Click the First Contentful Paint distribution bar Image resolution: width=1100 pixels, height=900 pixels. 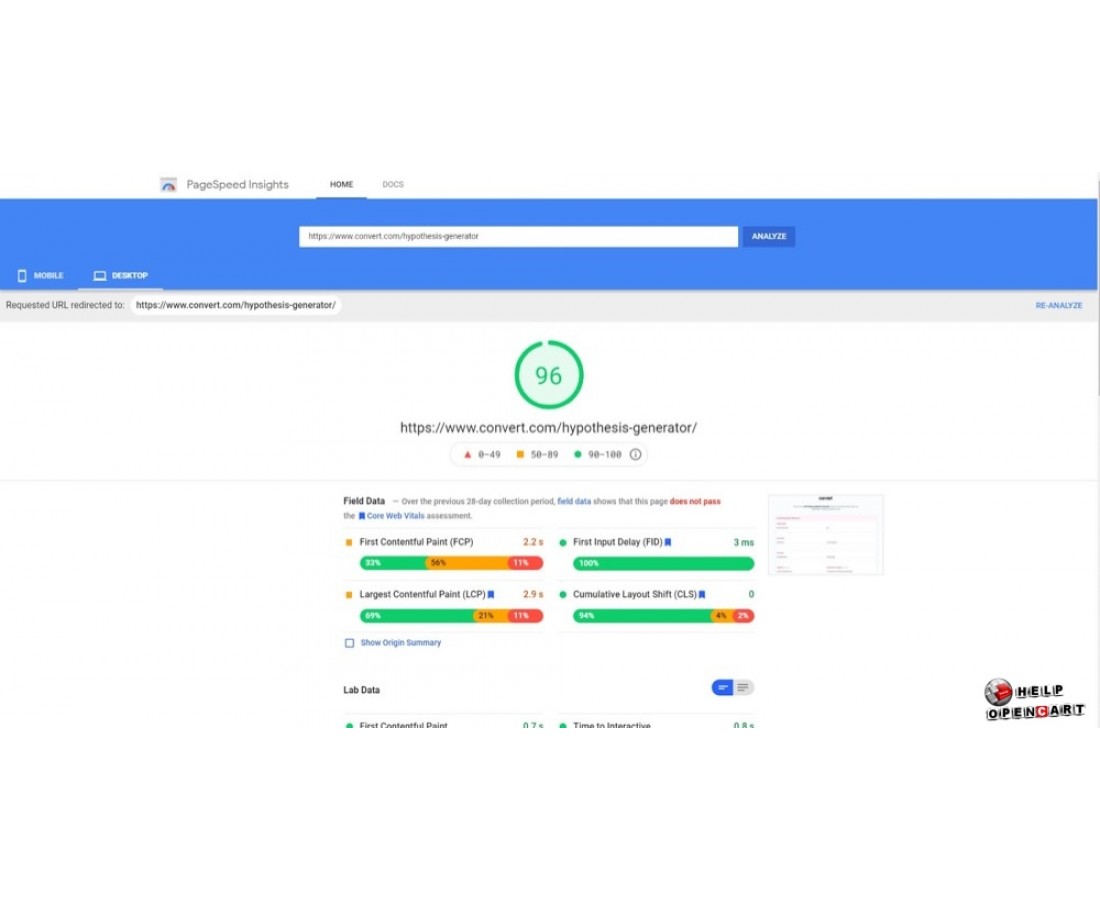[450, 563]
